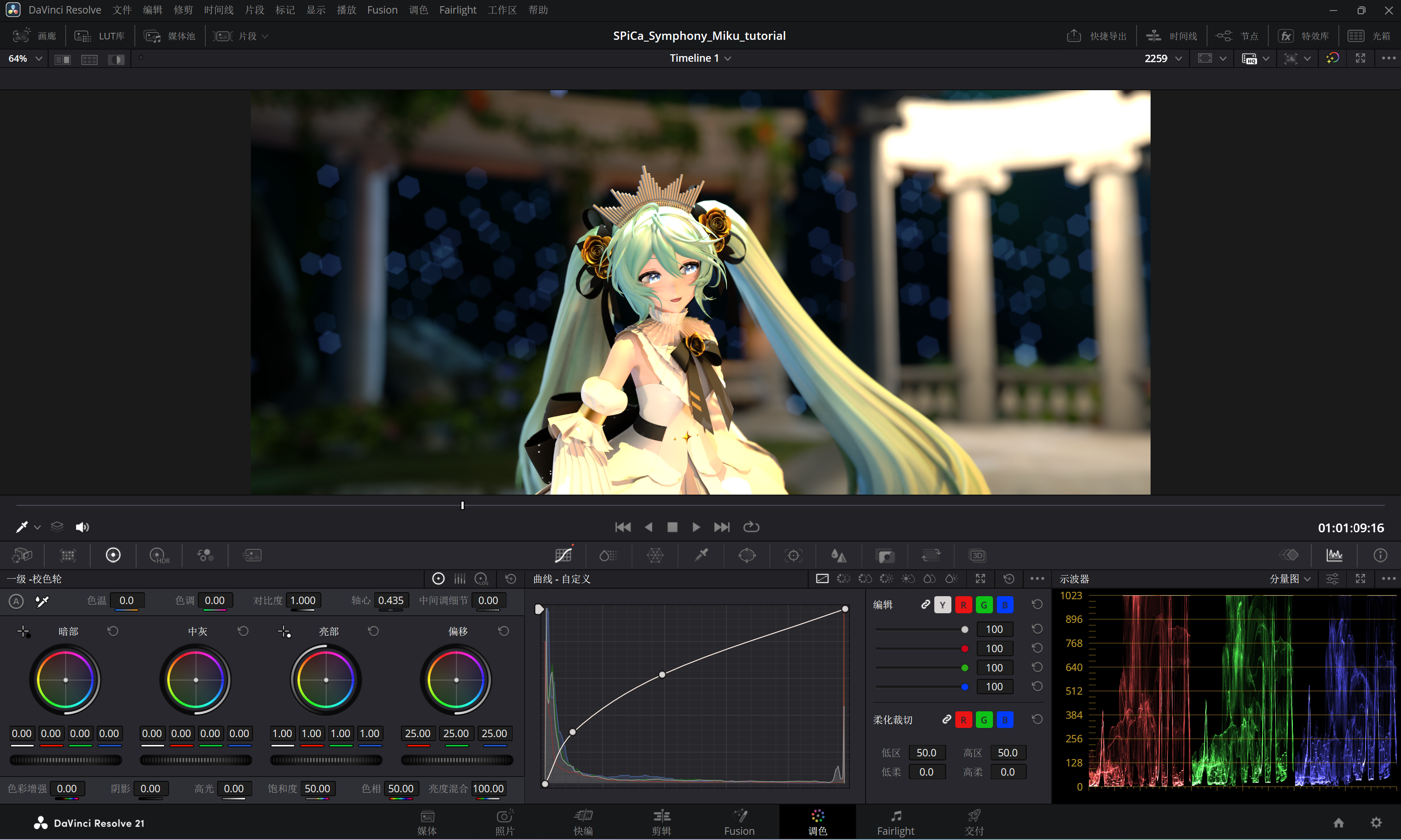Screen dimensions: 1401x840
Task: Switch to the Fairlight page tab
Action: click(895, 822)
